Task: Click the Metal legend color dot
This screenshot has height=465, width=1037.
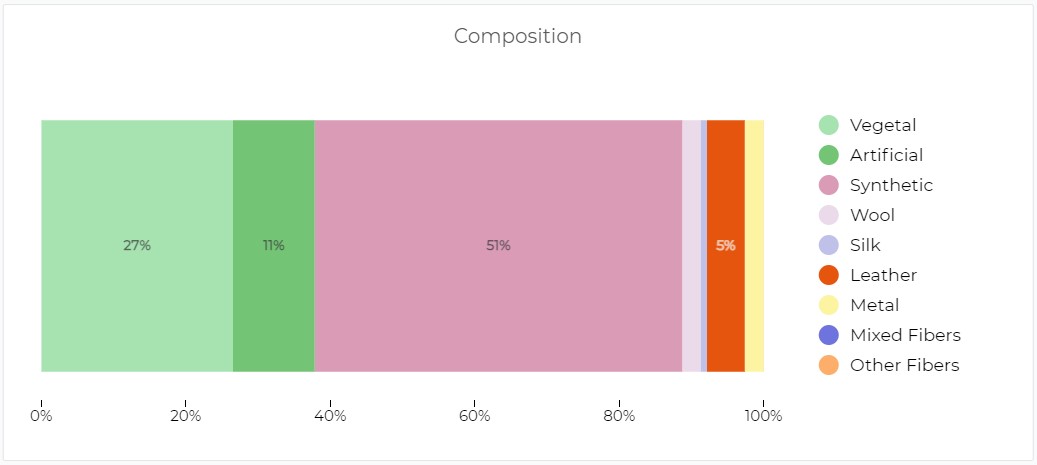Action: (829, 305)
